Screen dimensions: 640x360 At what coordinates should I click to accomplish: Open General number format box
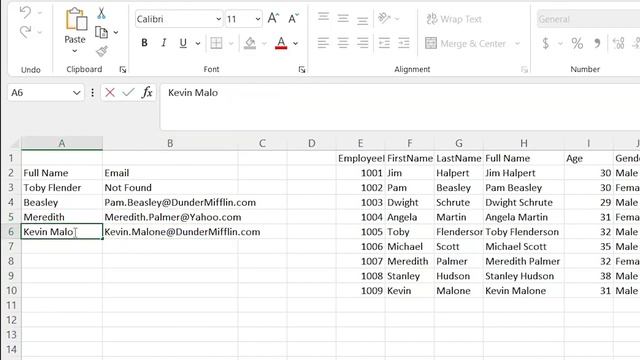(x=588, y=19)
